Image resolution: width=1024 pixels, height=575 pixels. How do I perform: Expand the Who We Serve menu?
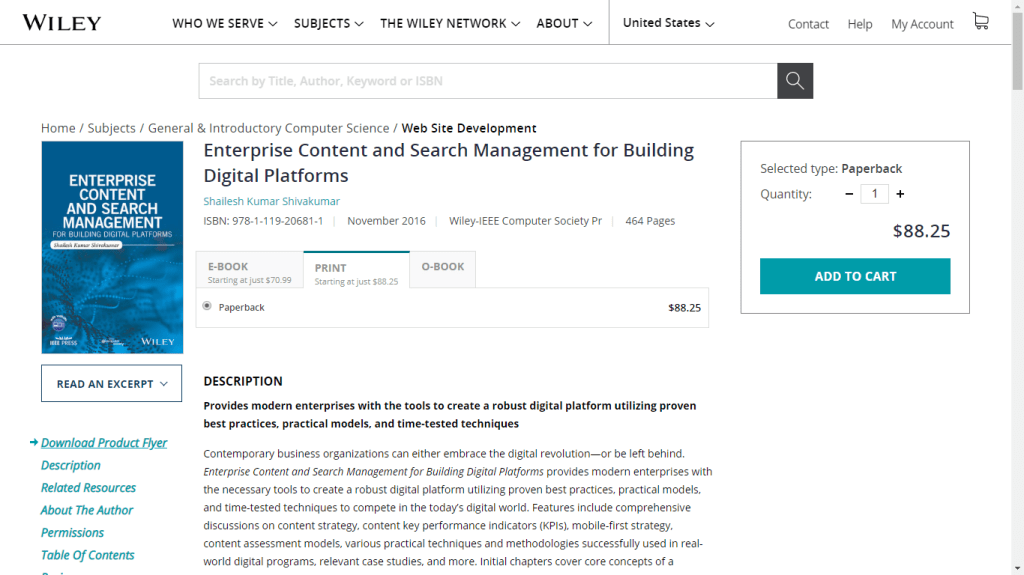click(x=224, y=23)
